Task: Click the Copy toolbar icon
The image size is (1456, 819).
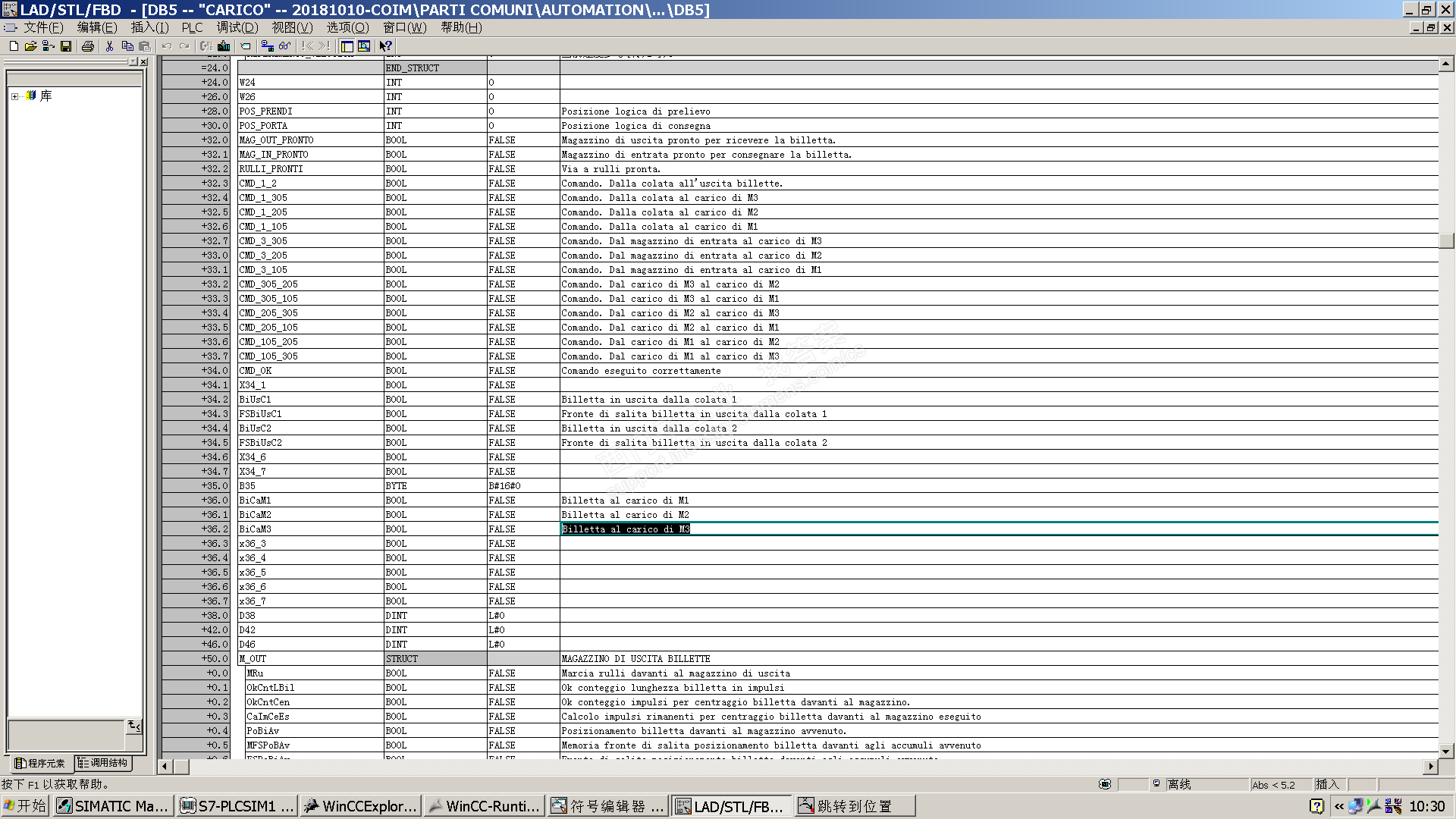Action: (x=127, y=46)
